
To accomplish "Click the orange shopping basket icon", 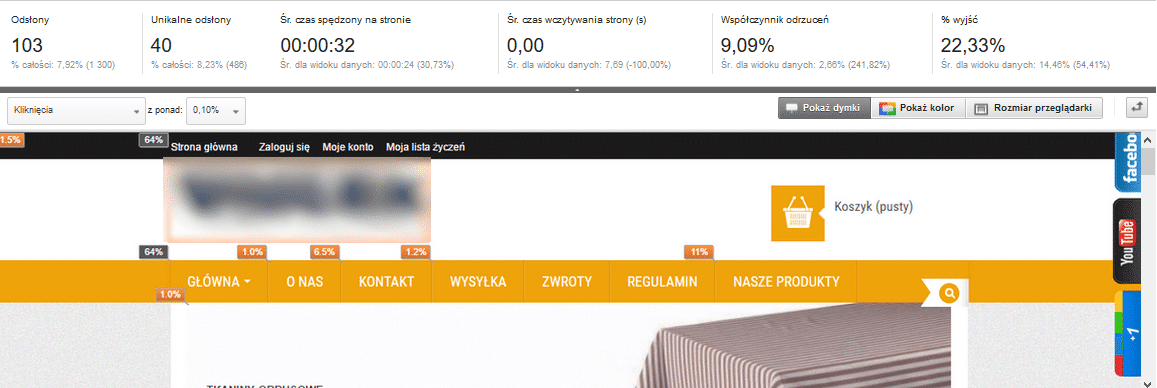I will pos(798,213).
